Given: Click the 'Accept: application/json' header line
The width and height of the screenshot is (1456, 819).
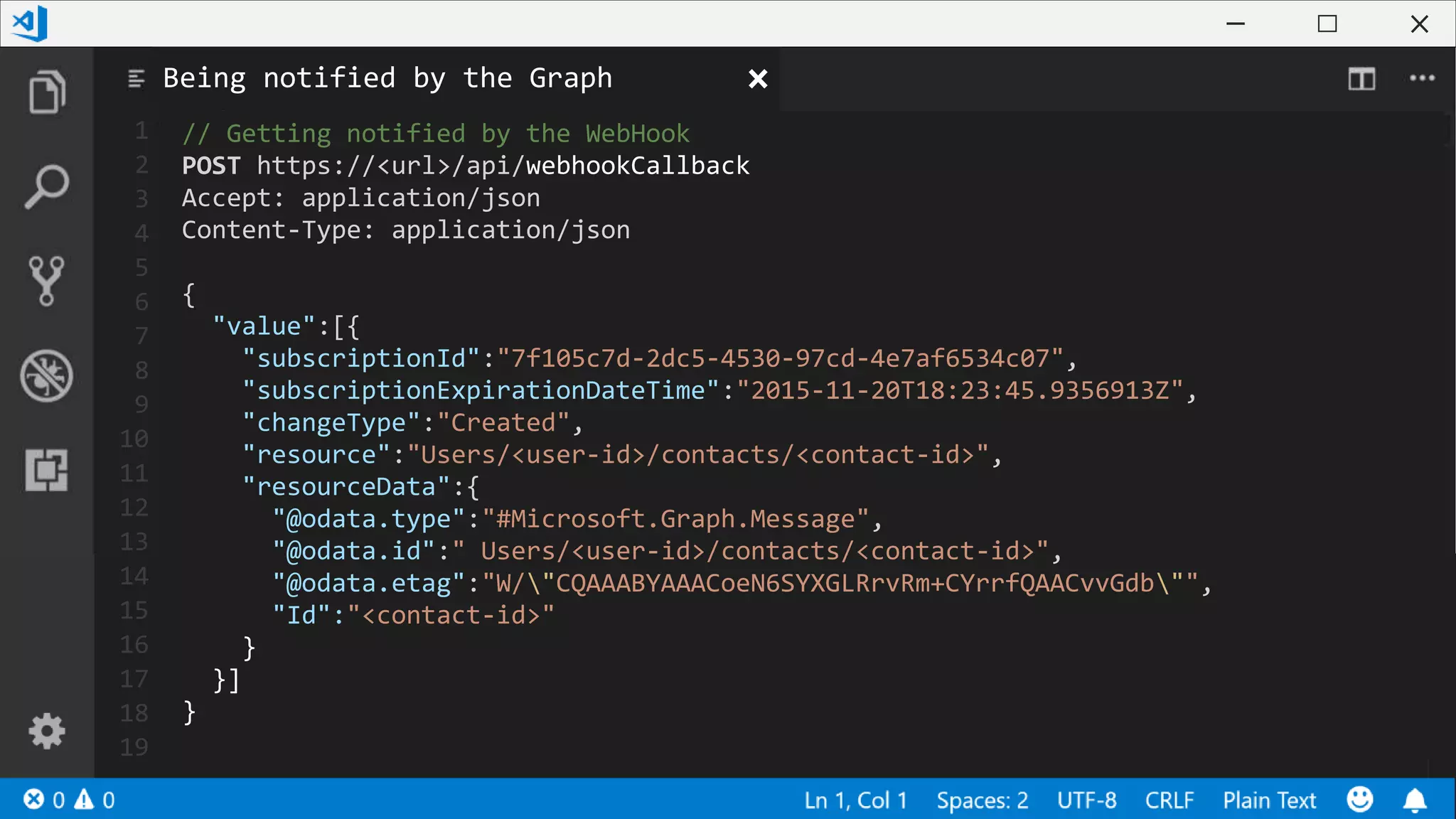Looking at the screenshot, I should (361, 198).
